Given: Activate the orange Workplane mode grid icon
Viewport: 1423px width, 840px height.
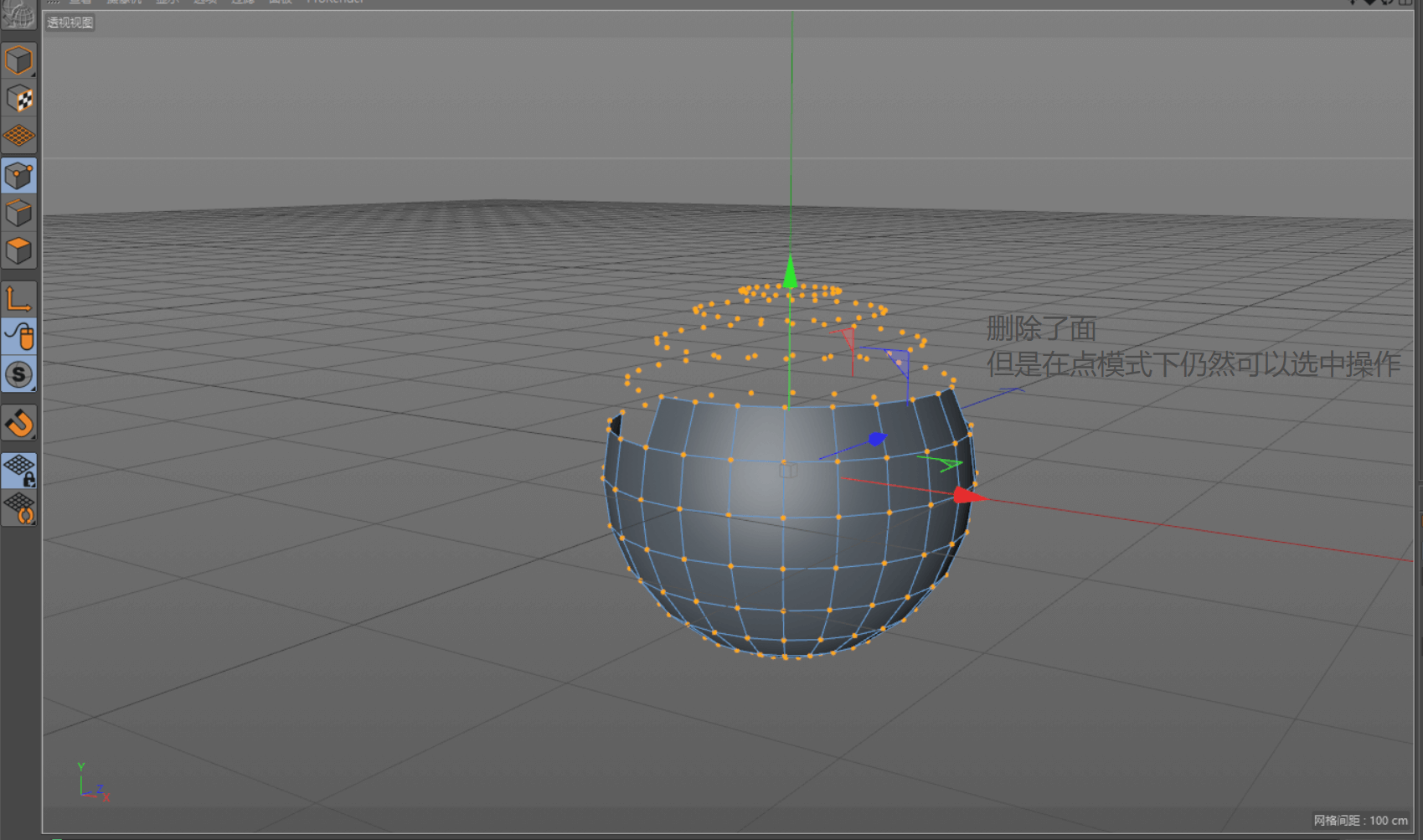Looking at the screenshot, I should coord(18,136).
